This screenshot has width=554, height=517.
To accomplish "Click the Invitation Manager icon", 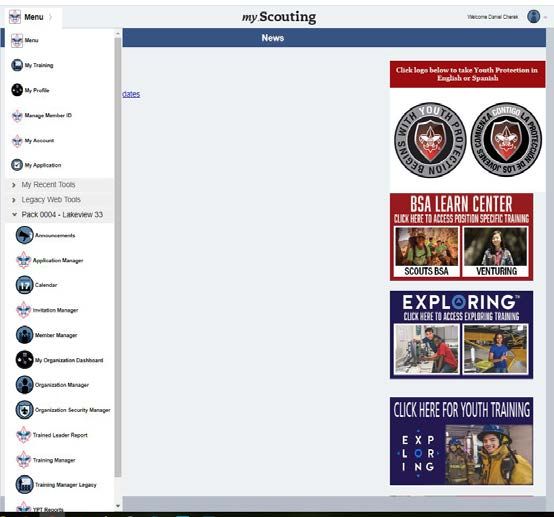I will pos(23,310).
